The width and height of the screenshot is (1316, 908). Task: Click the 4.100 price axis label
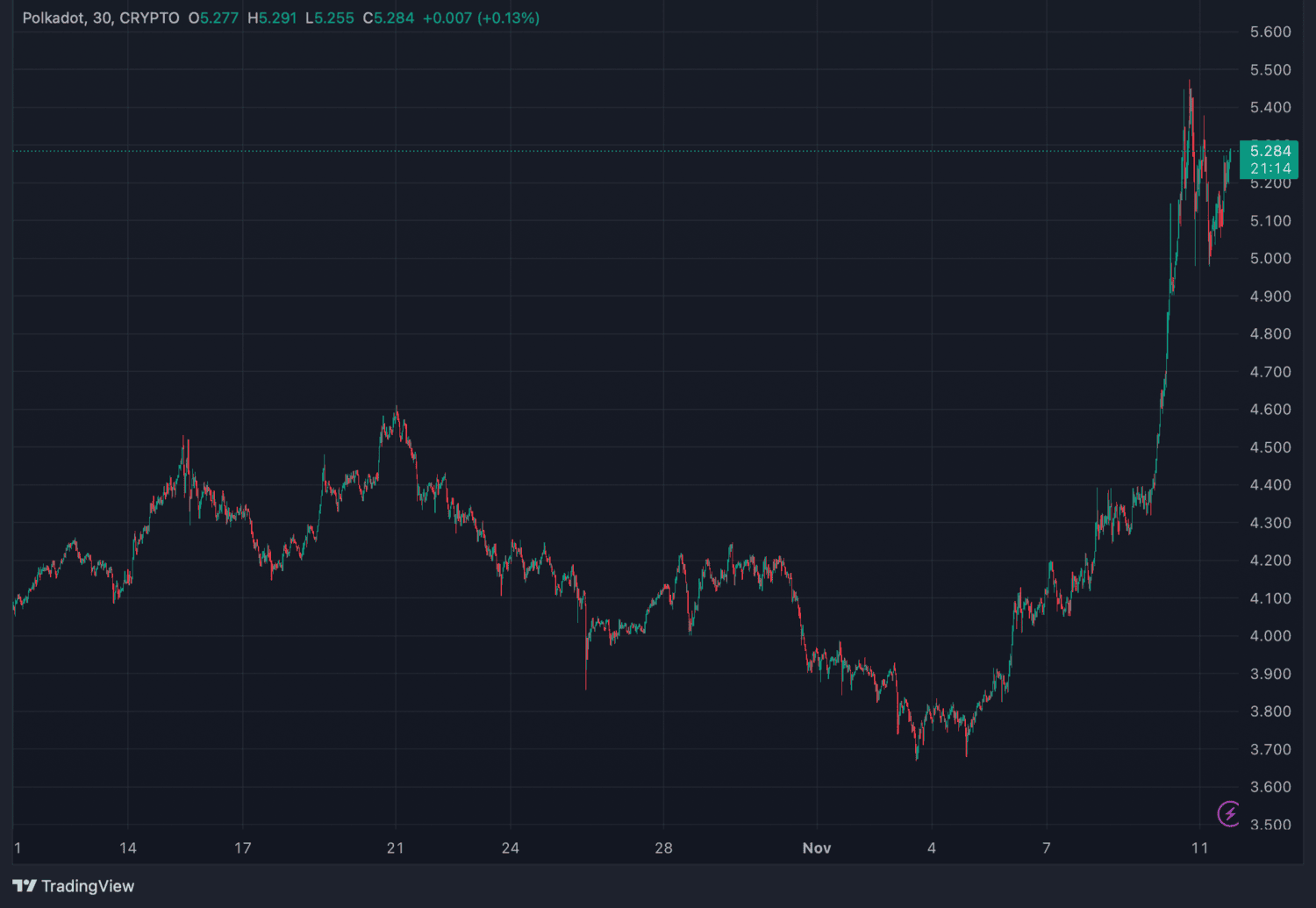coord(1270,597)
